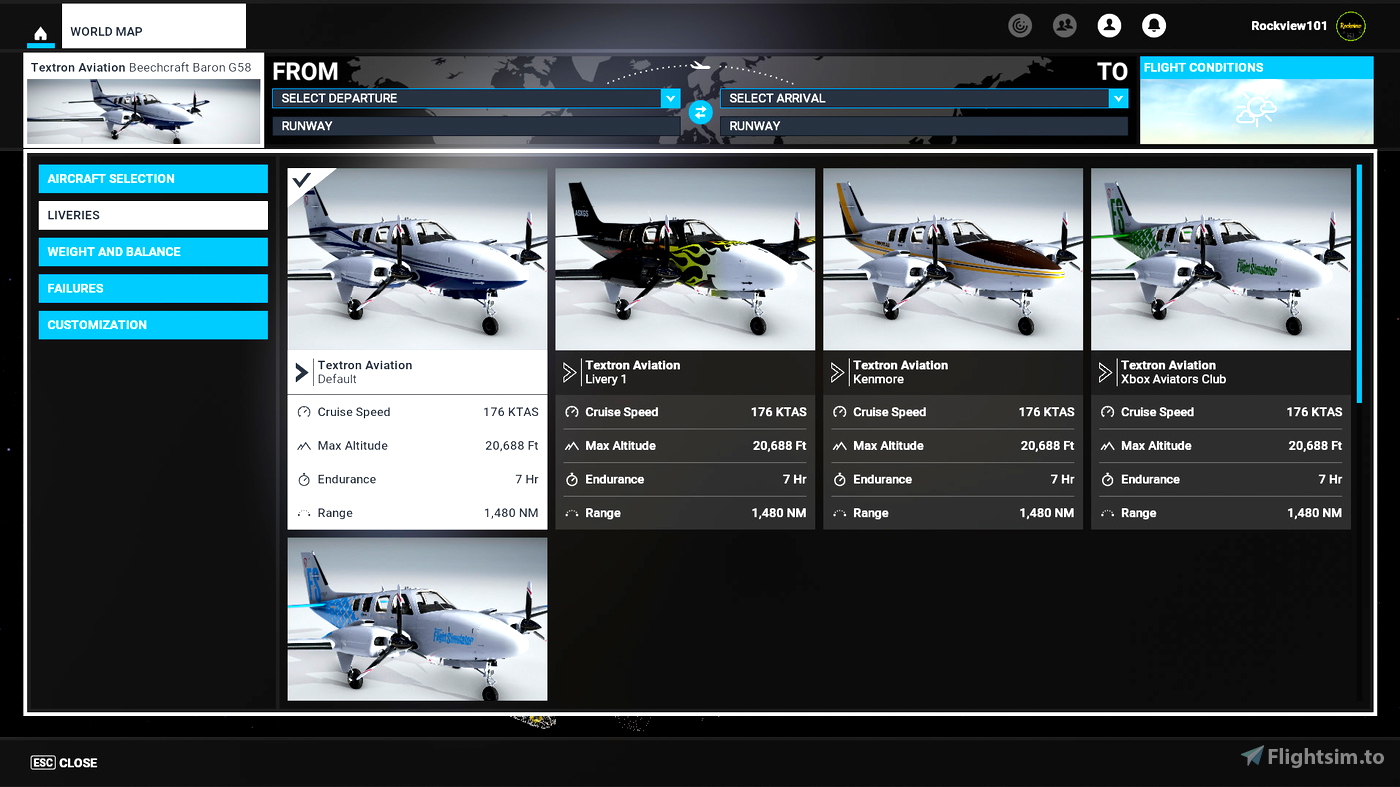Click the swirl icon in the top-right cluster
This screenshot has height=787, width=1400.
click(x=1020, y=25)
